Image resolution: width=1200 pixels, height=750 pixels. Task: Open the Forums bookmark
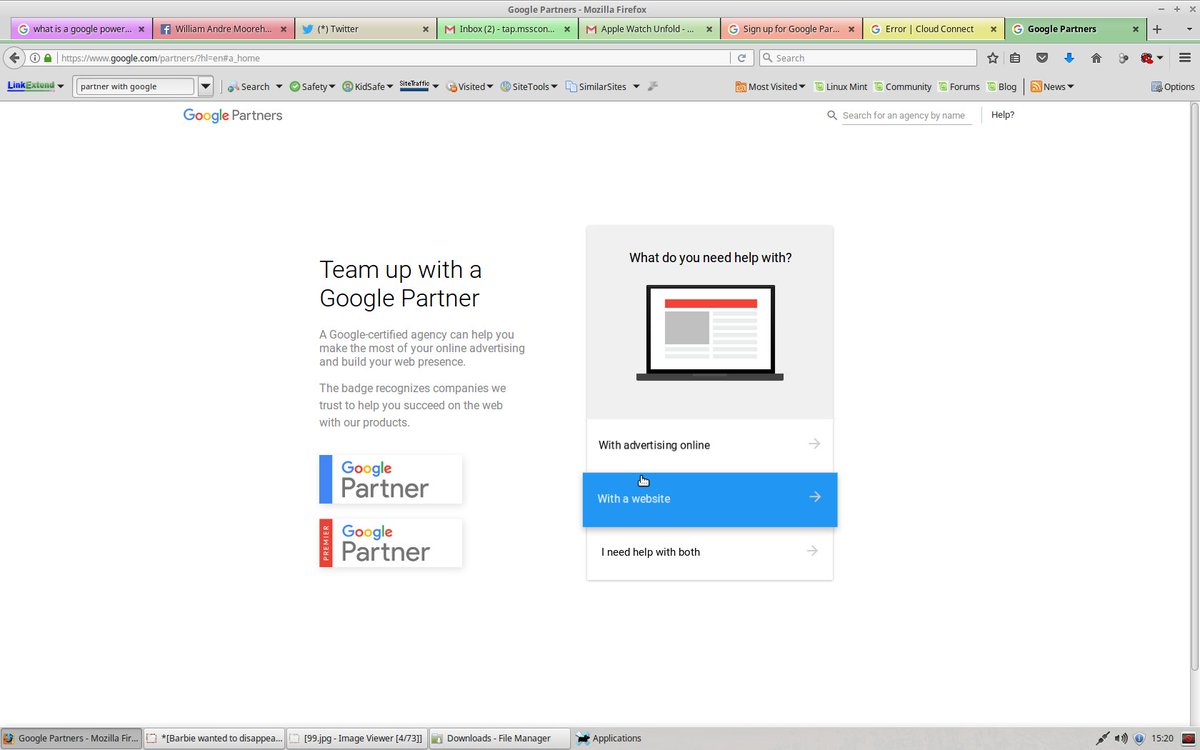pyautogui.click(x=958, y=86)
